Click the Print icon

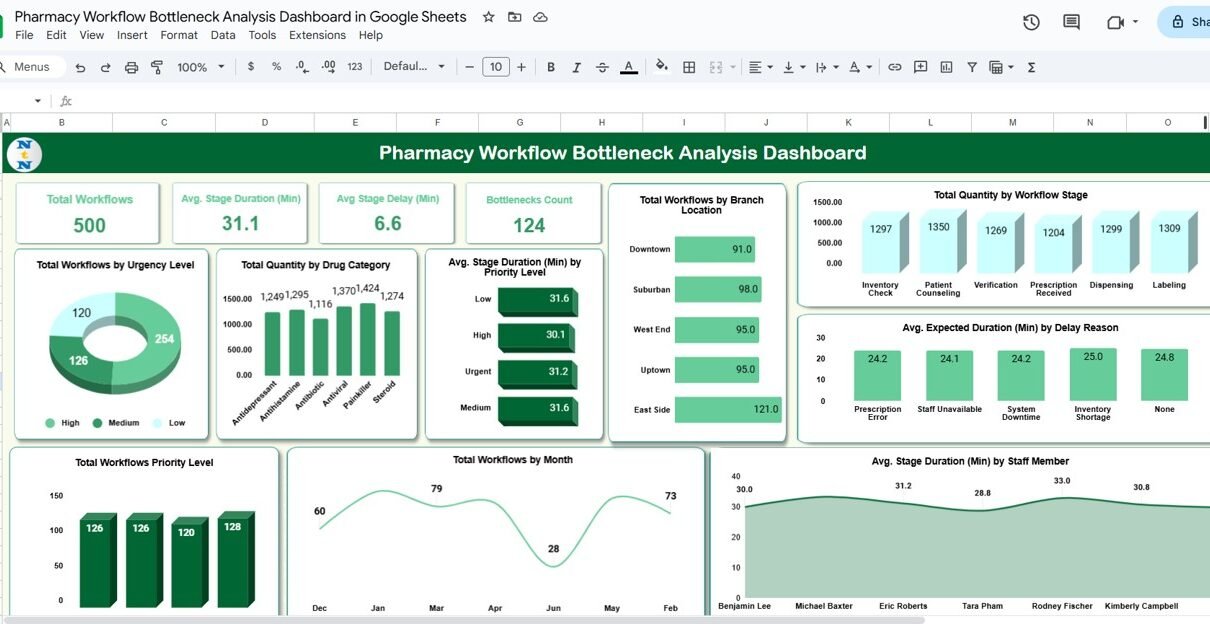(x=131, y=67)
